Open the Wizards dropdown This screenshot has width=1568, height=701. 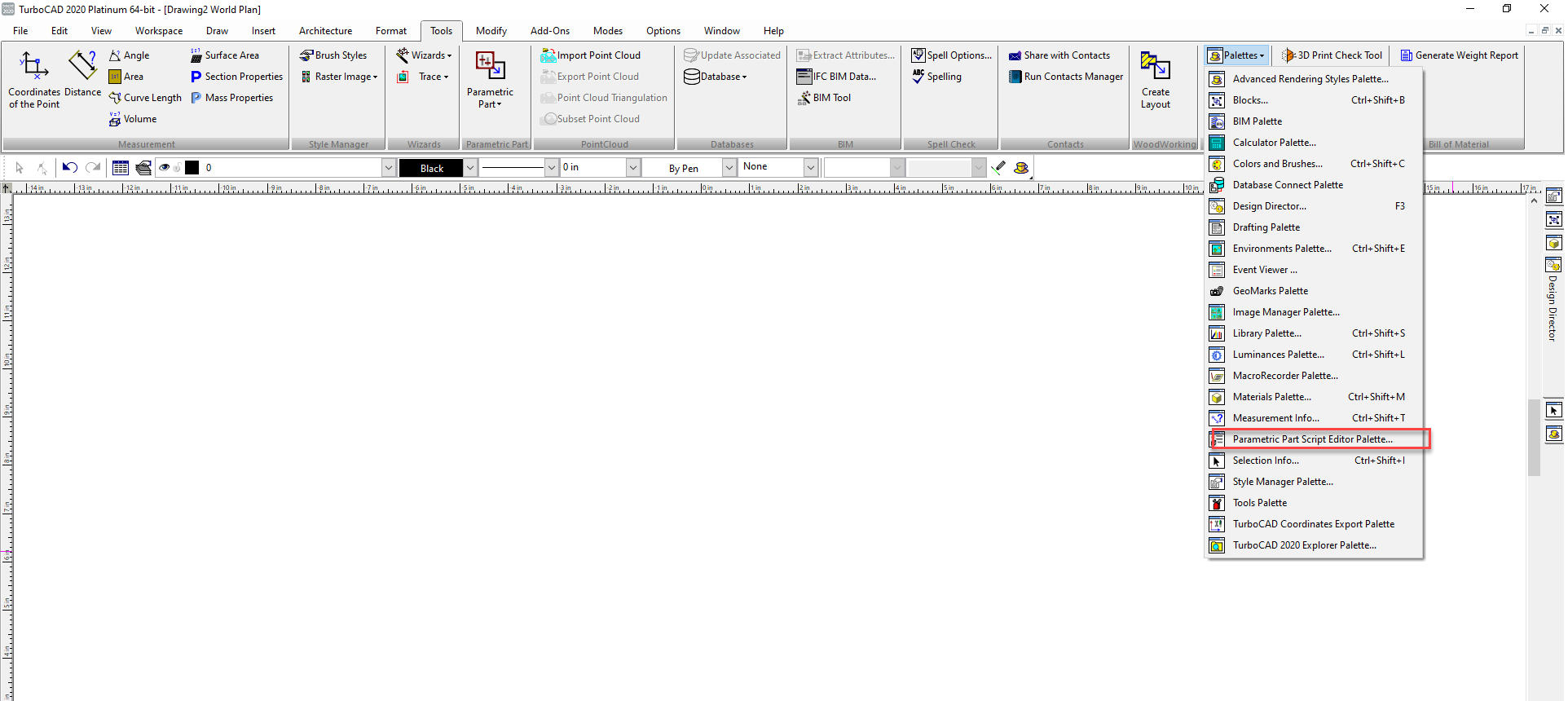pyautogui.click(x=425, y=55)
